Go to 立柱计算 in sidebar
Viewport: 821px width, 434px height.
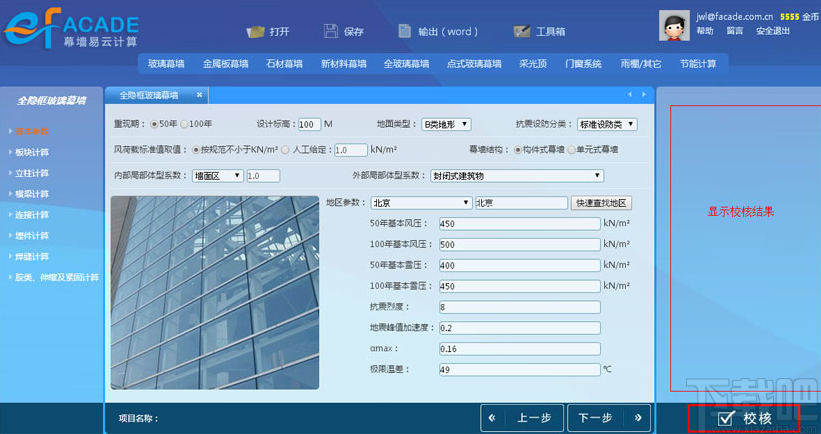[x=31, y=173]
